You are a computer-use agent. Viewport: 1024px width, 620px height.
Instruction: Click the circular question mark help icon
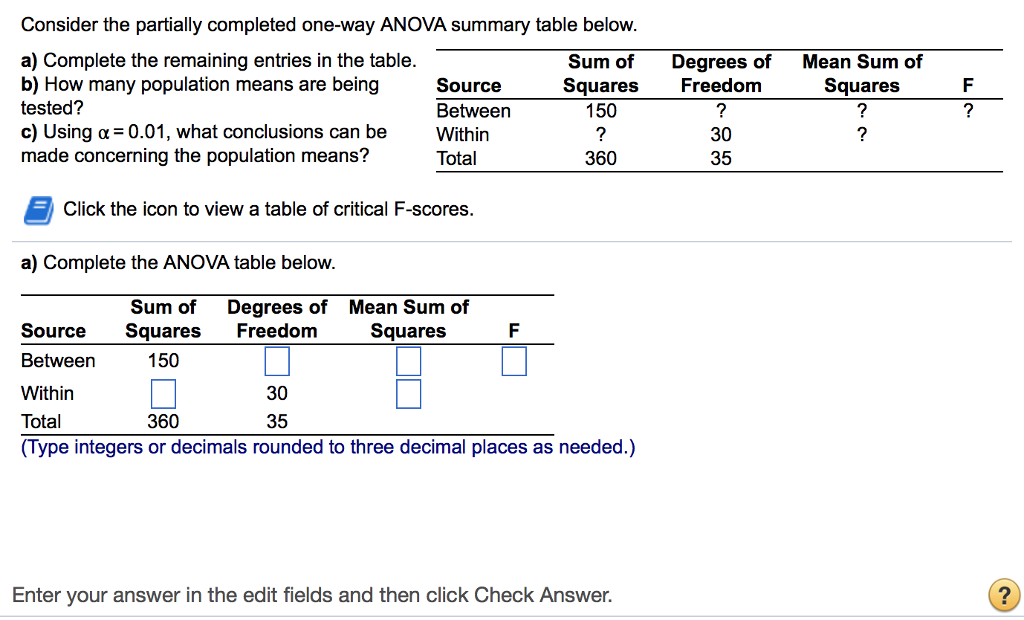1003,595
